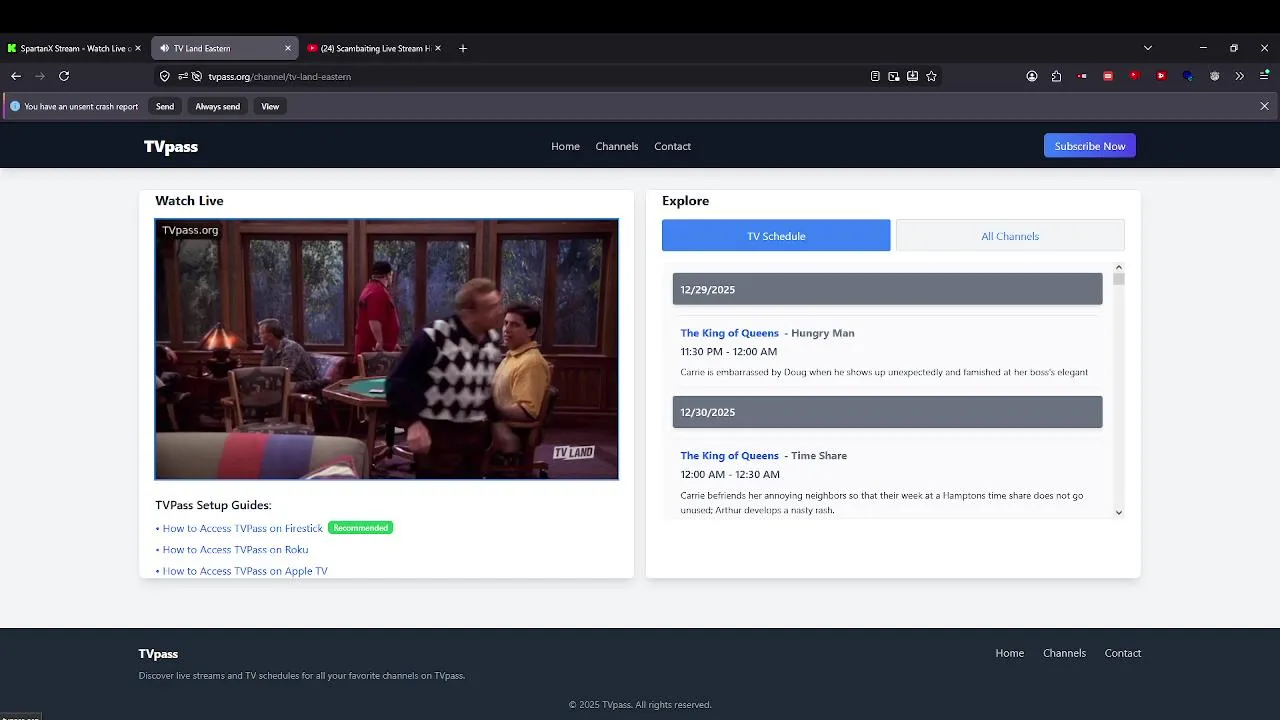Choose Always send for crash reports
This screenshot has width=1280, height=720.
coord(217,106)
